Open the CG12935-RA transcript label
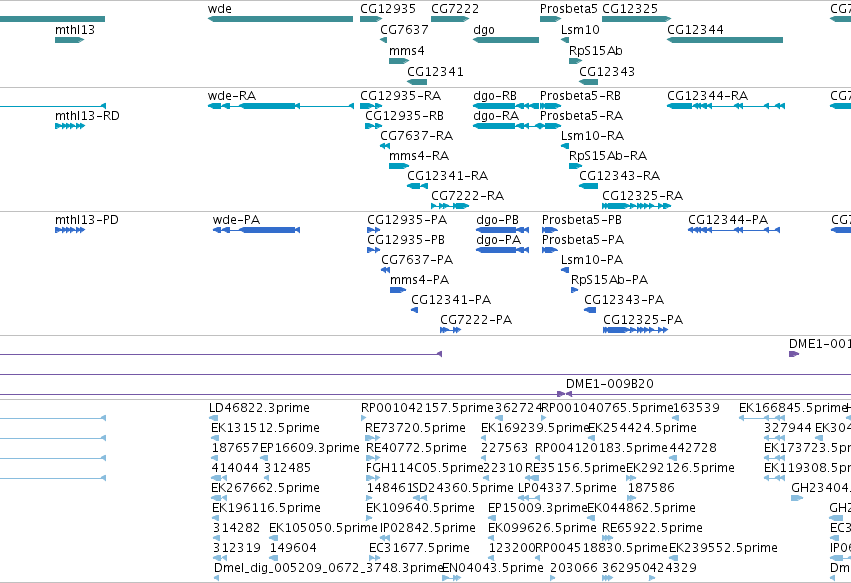Screen dimensions: 851x583 pos(401,96)
